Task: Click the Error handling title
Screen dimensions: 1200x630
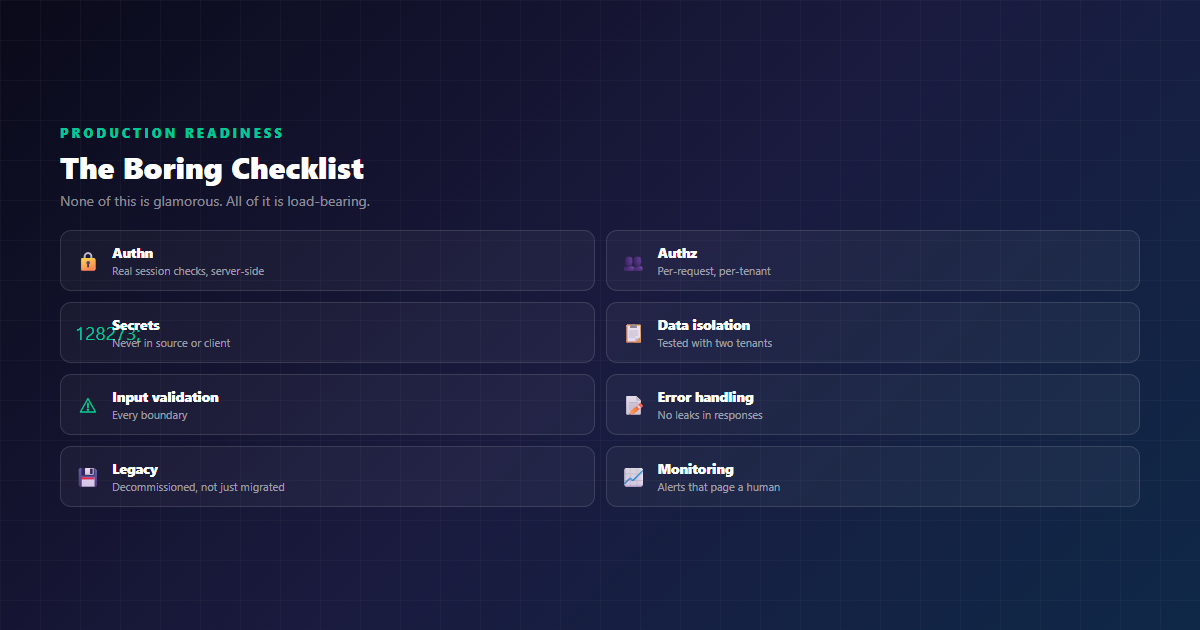Action: 706,397
